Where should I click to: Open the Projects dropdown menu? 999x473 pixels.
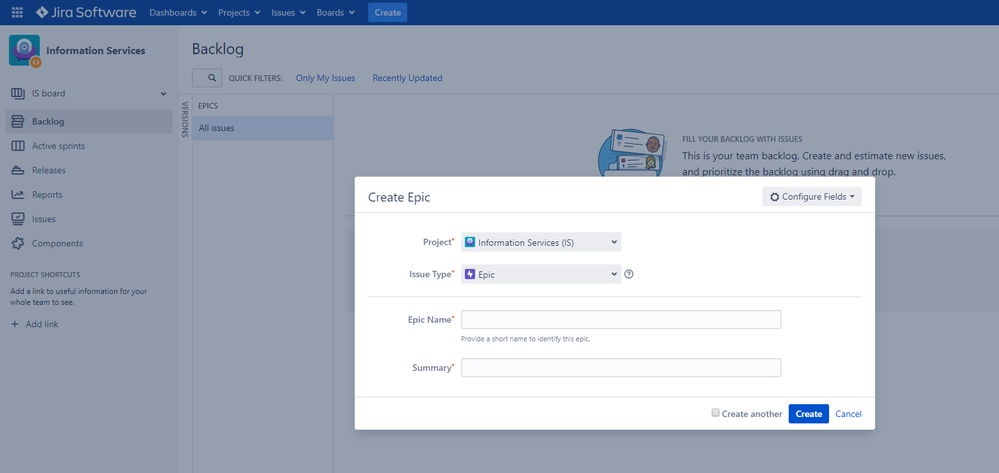click(239, 12)
